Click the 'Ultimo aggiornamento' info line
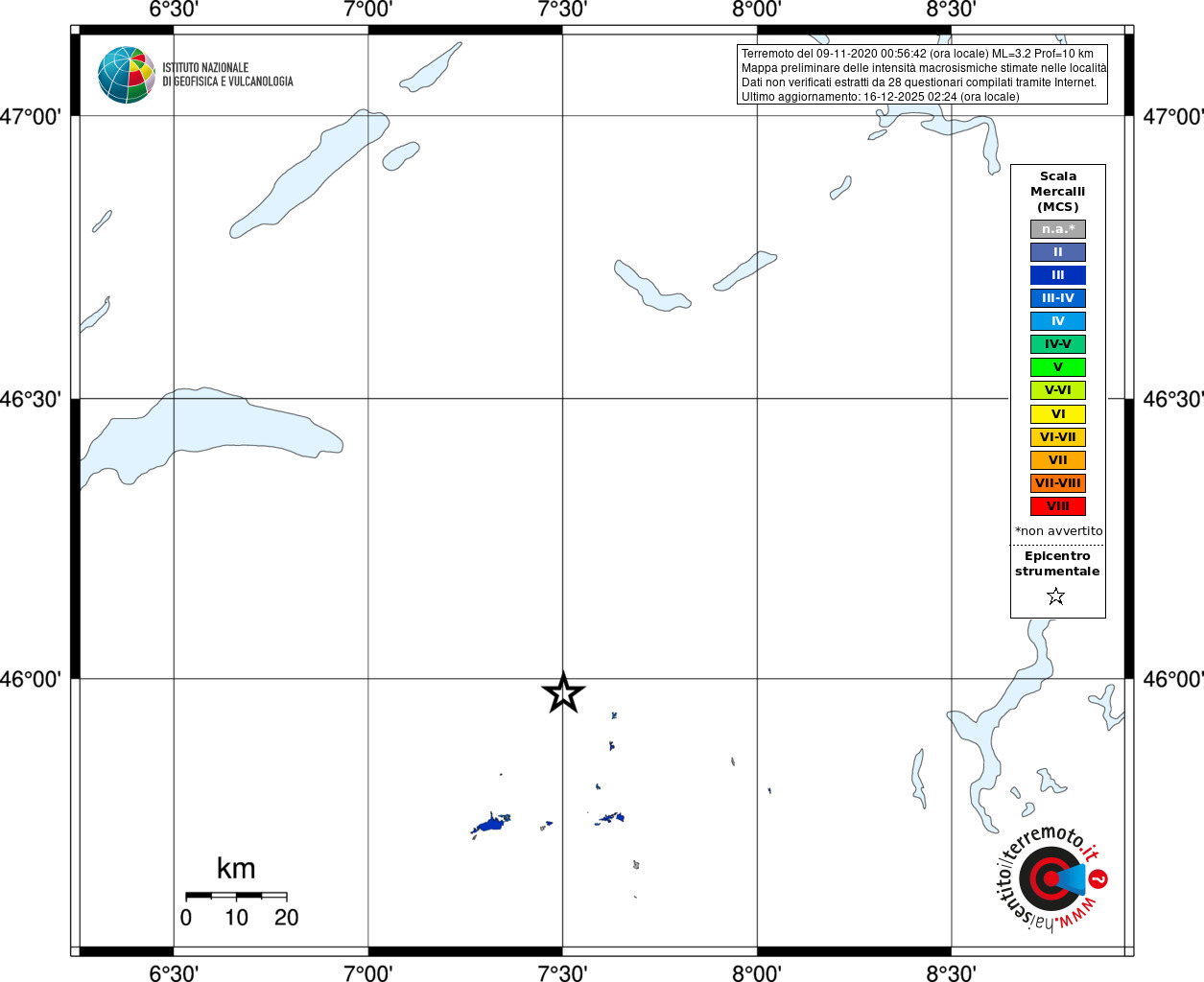The image size is (1204, 982). point(881,97)
